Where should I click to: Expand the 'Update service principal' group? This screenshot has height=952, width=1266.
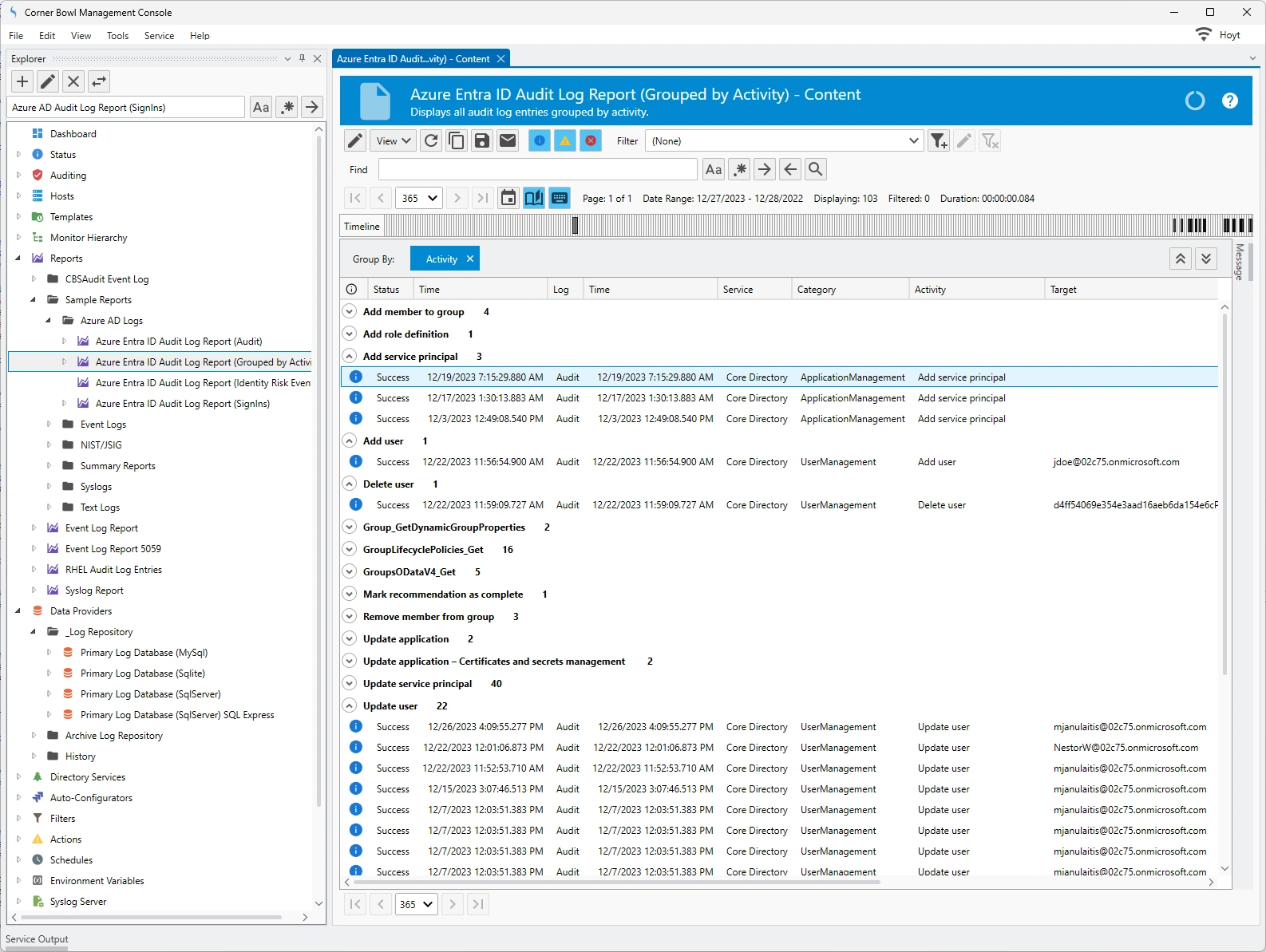(350, 684)
